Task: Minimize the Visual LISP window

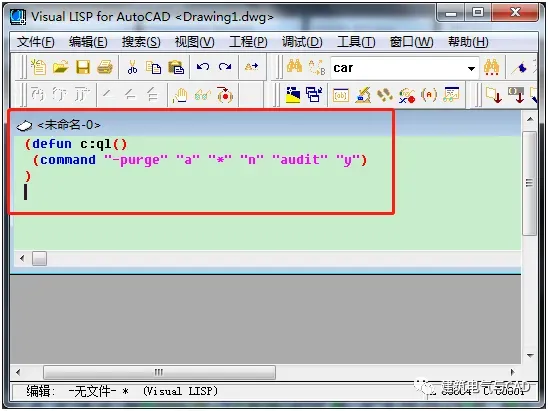Action: [451, 13]
